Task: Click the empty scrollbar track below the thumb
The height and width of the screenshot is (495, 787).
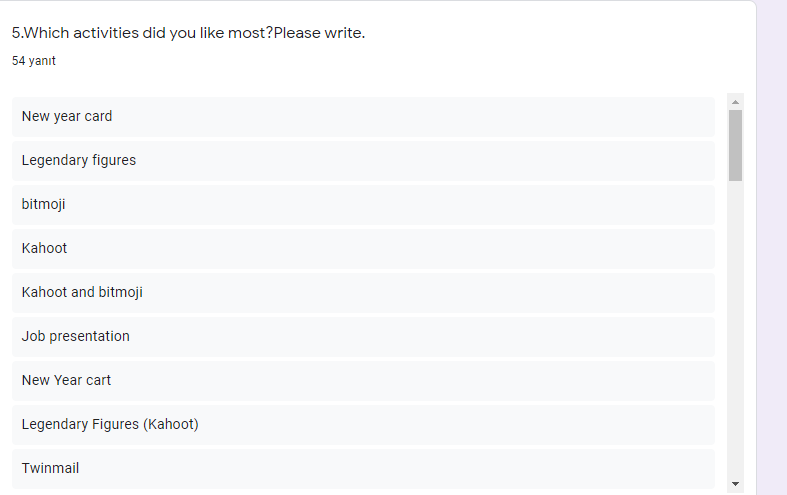Action: pyautogui.click(x=736, y=330)
